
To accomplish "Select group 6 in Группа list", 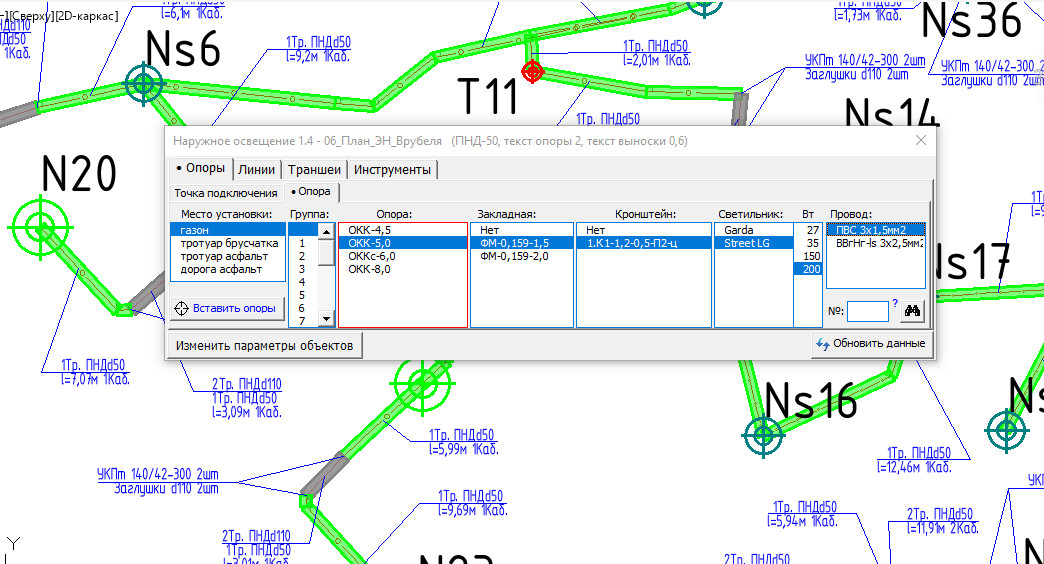I will coord(304,308).
